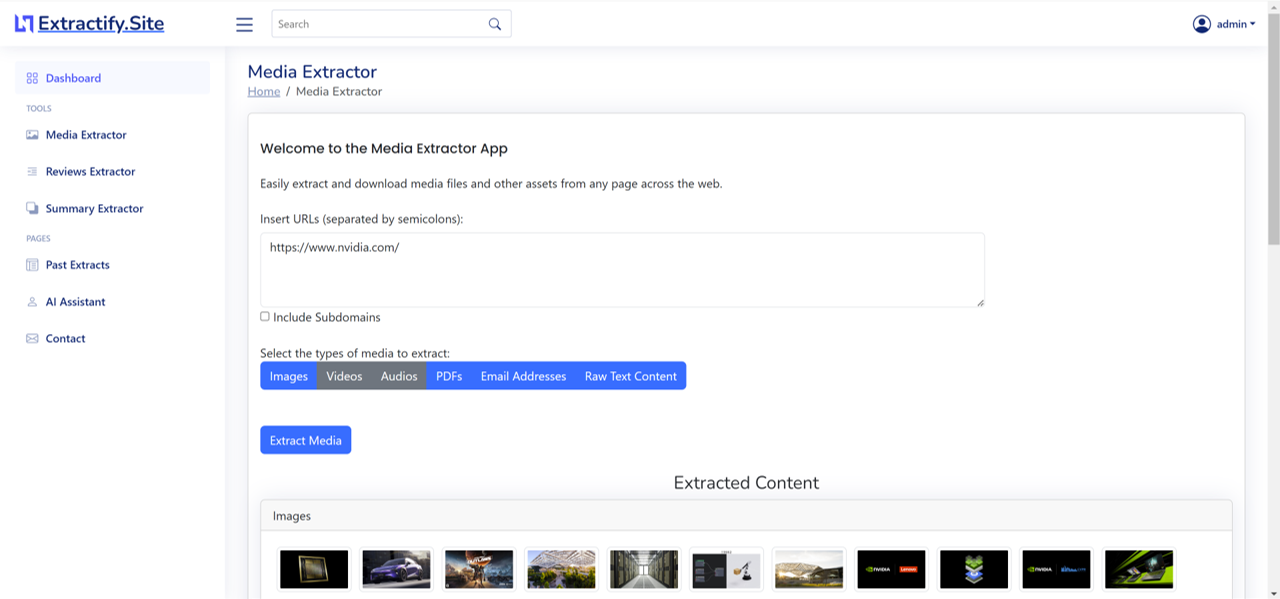Image resolution: width=1280 pixels, height=599 pixels.
Task: Click the Summary Extractor book icon
Action: 31,208
